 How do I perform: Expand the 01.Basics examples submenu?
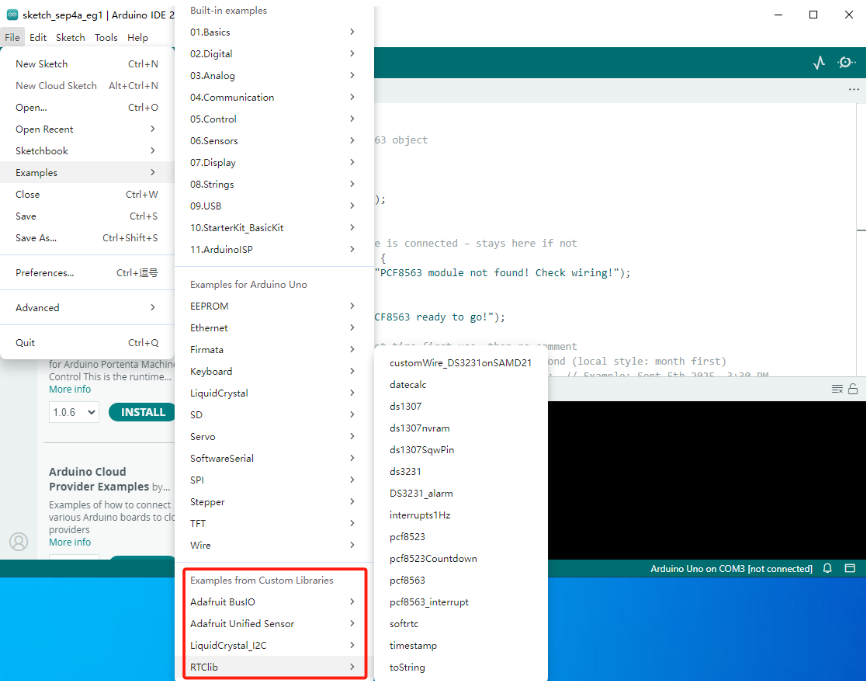270,32
